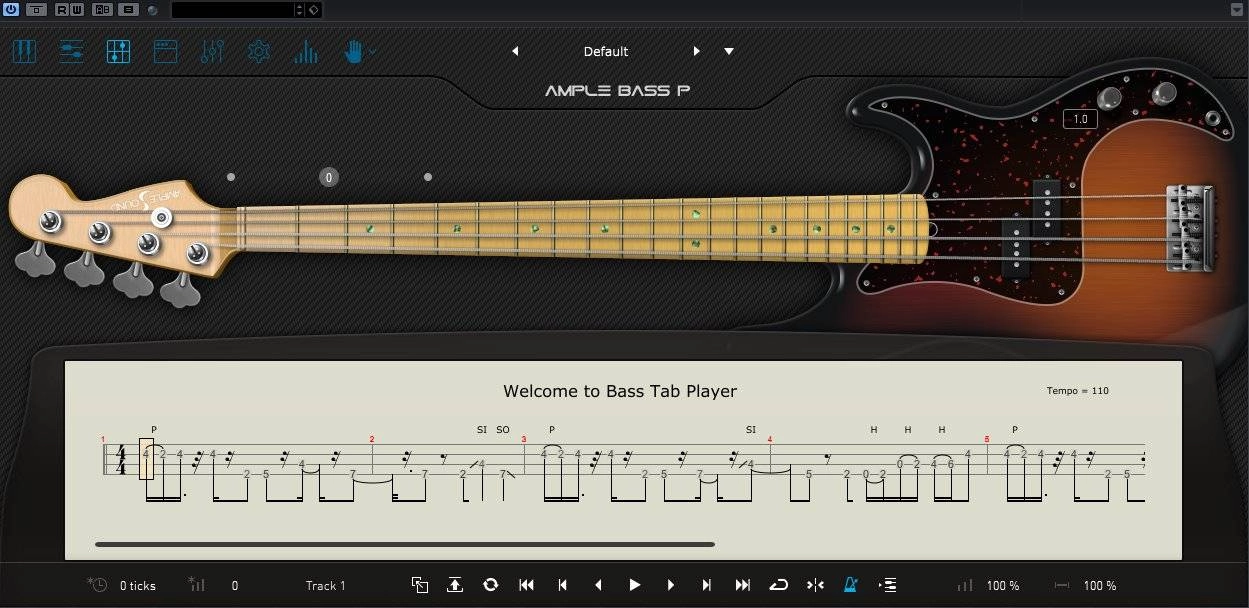This screenshot has width=1249, height=608.
Task: Toggle the plugin power bypass button
Action: 11,9
